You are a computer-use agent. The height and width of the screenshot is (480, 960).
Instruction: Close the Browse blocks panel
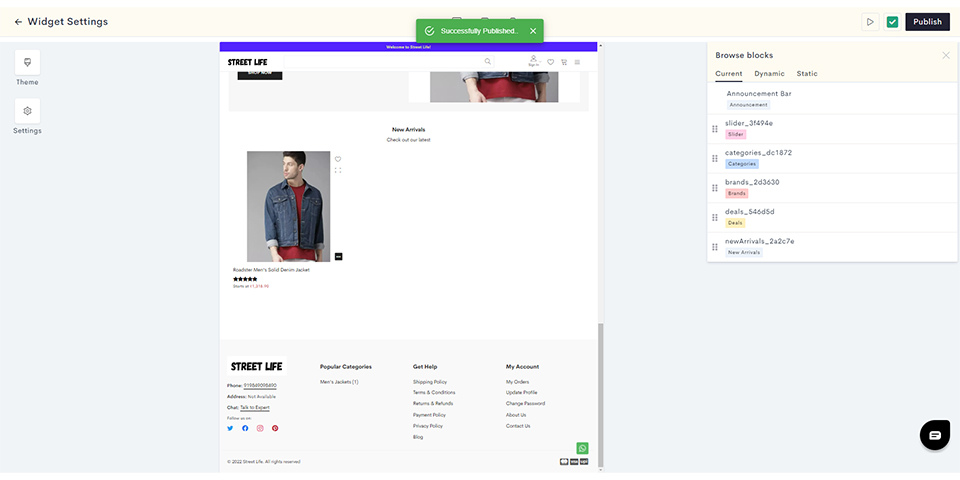[946, 55]
